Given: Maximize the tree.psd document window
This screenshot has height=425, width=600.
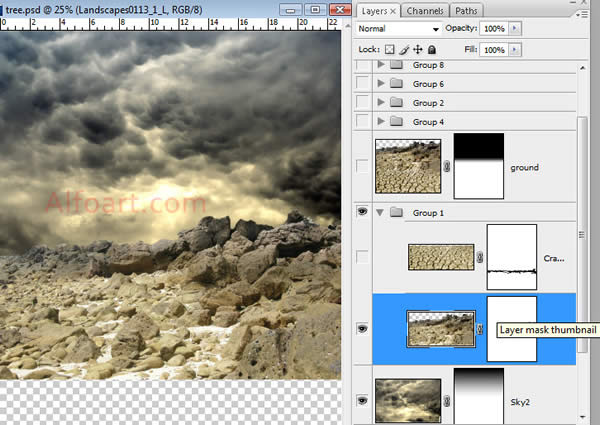Looking at the screenshot, I should click(x=315, y=9).
